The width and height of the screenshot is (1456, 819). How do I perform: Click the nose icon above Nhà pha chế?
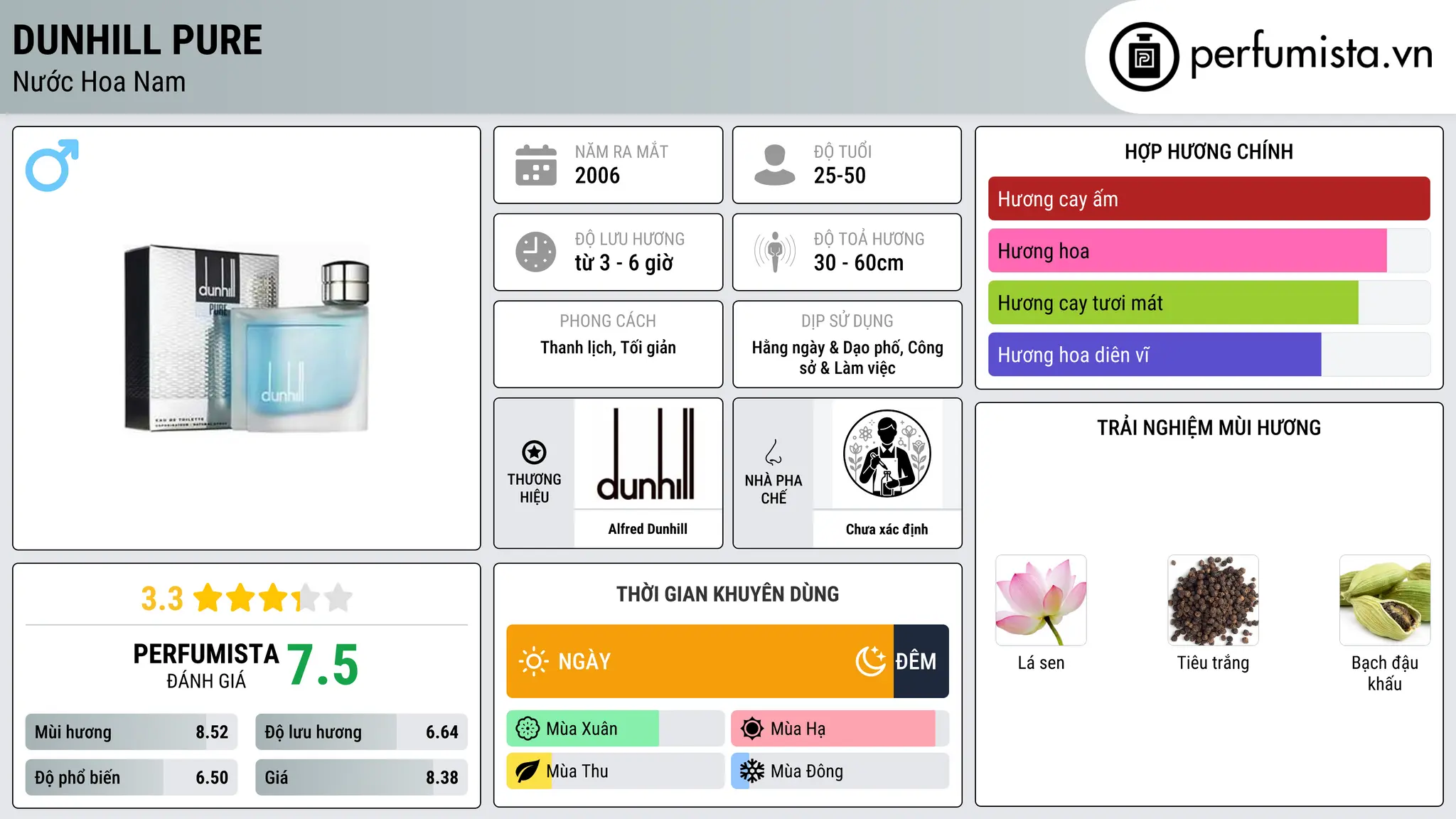click(x=773, y=452)
